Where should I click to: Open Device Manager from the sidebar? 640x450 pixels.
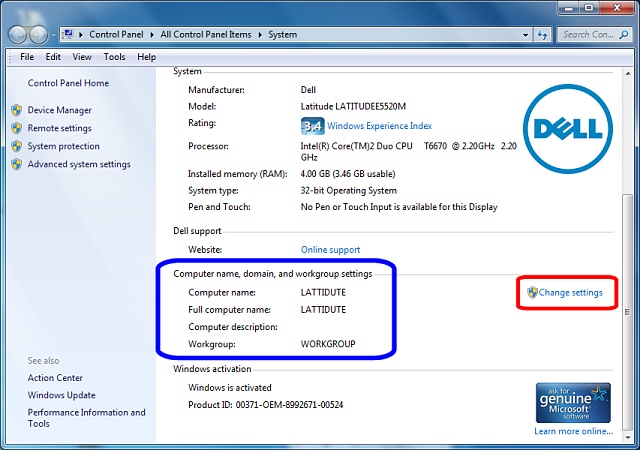coord(60,110)
